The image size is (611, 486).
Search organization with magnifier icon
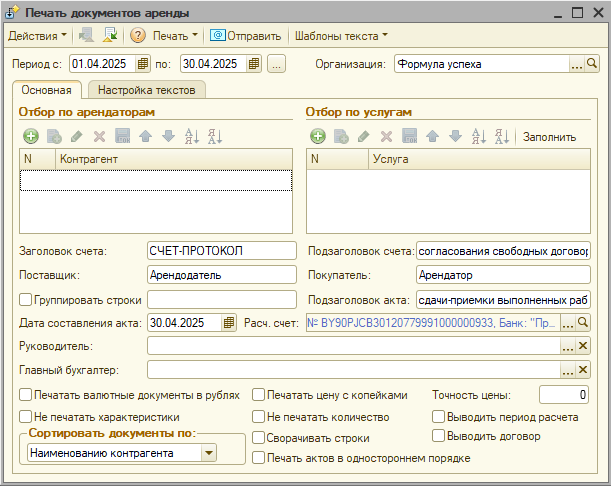point(591,65)
